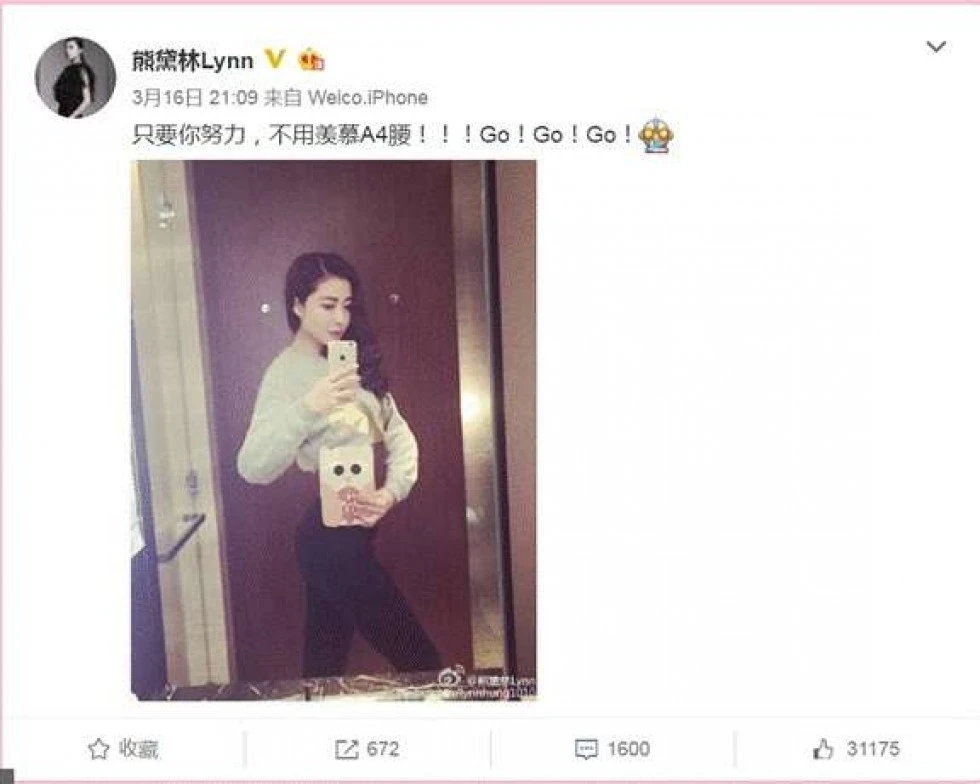Expand the 1600 comments section
This screenshot has height=784, width=980.
pyautogui.click(x=612, y=749)
